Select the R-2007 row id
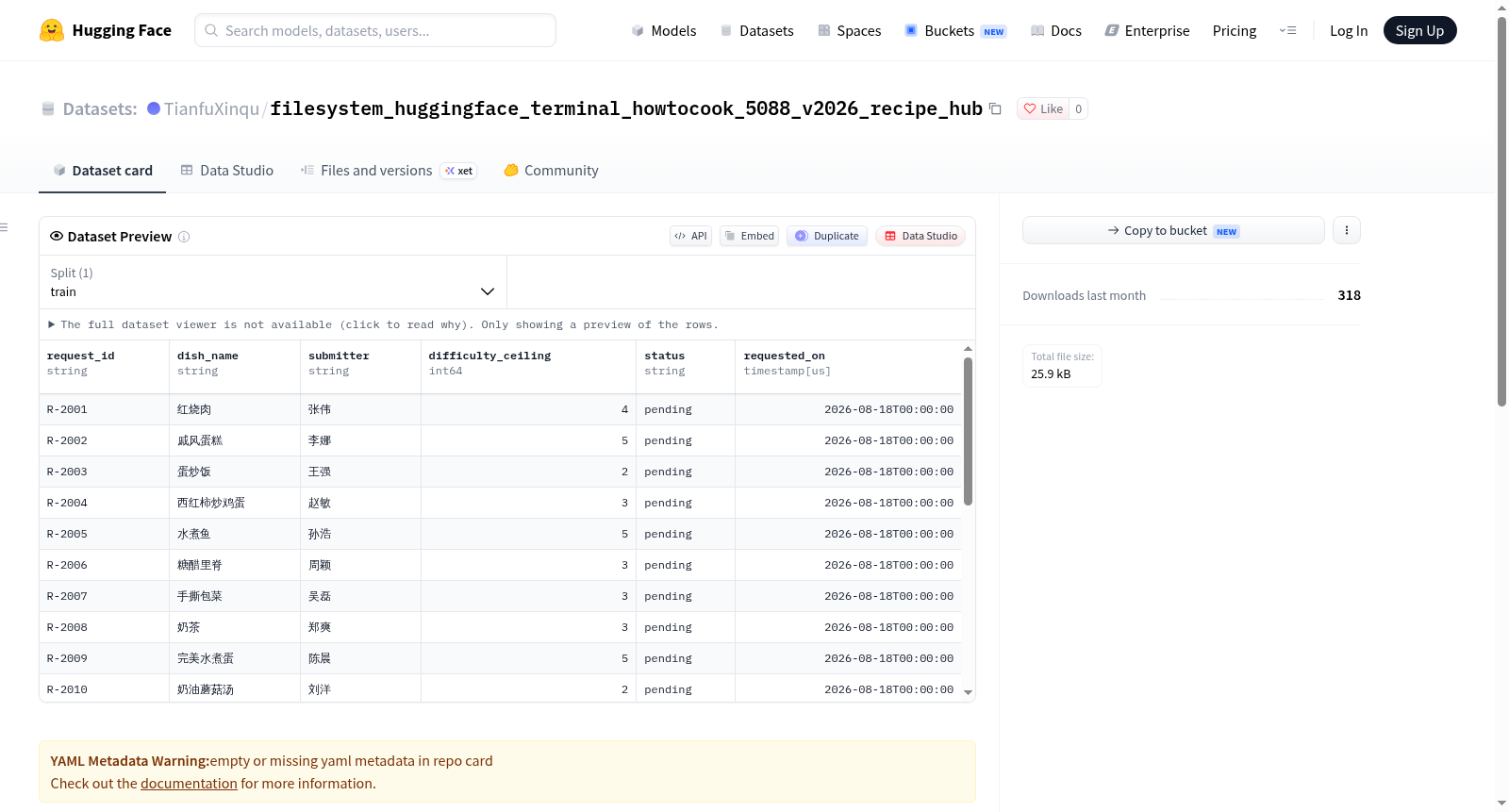Screen dimensions: 1509x812 (x=104, y=596)
